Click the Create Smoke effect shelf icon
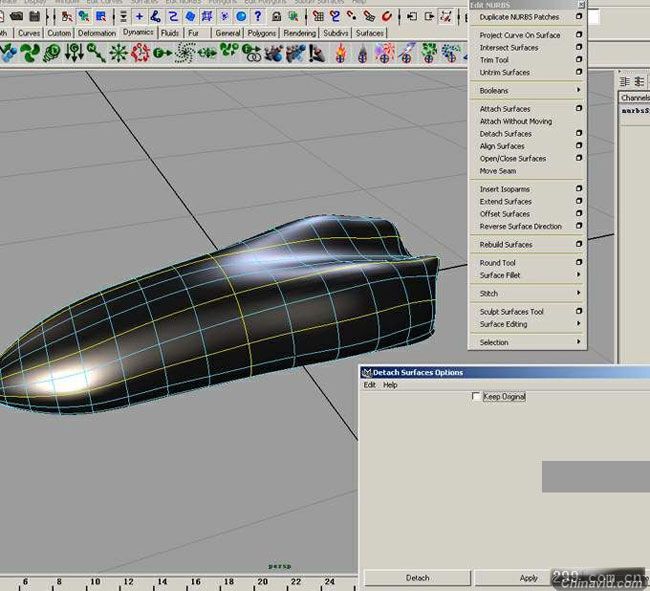The width and height of the screenshot is (650, 591). point(362,53)
